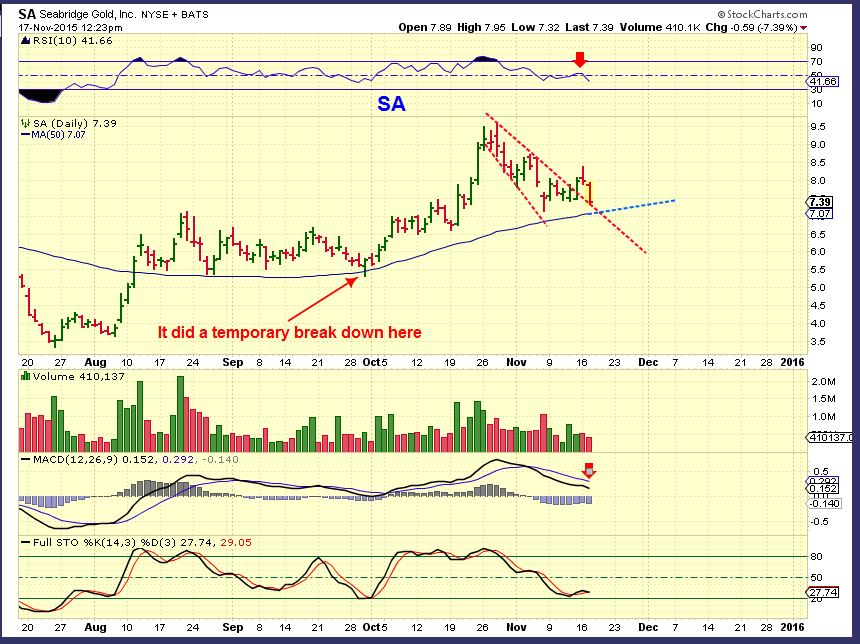Image resolution: width=860 pixels, height=644 pixels.
Task: Click the 70 label on RSI axis
Action: (x=817, y=61)
